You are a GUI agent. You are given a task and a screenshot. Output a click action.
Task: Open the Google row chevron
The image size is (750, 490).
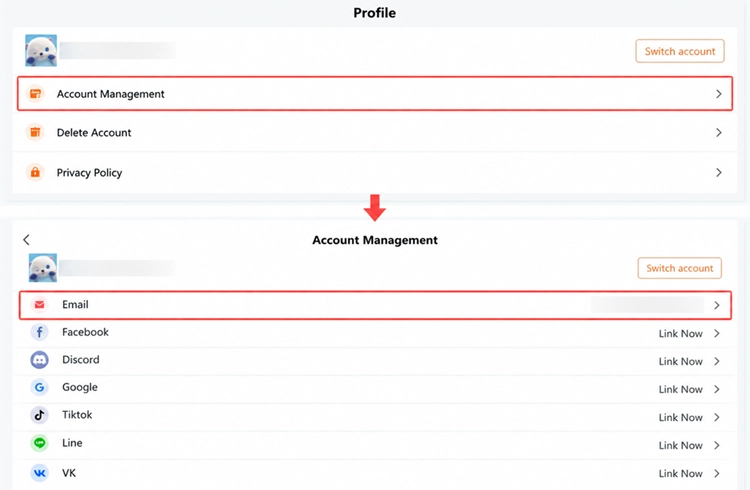[x=717, y=390]
